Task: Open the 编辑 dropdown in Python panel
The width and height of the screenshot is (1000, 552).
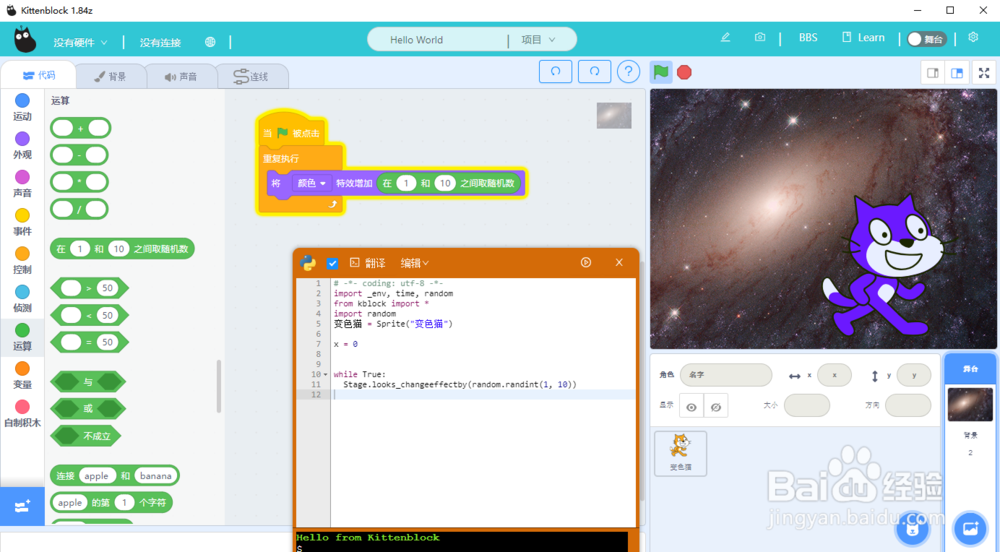Action: [x=415, y=263]
